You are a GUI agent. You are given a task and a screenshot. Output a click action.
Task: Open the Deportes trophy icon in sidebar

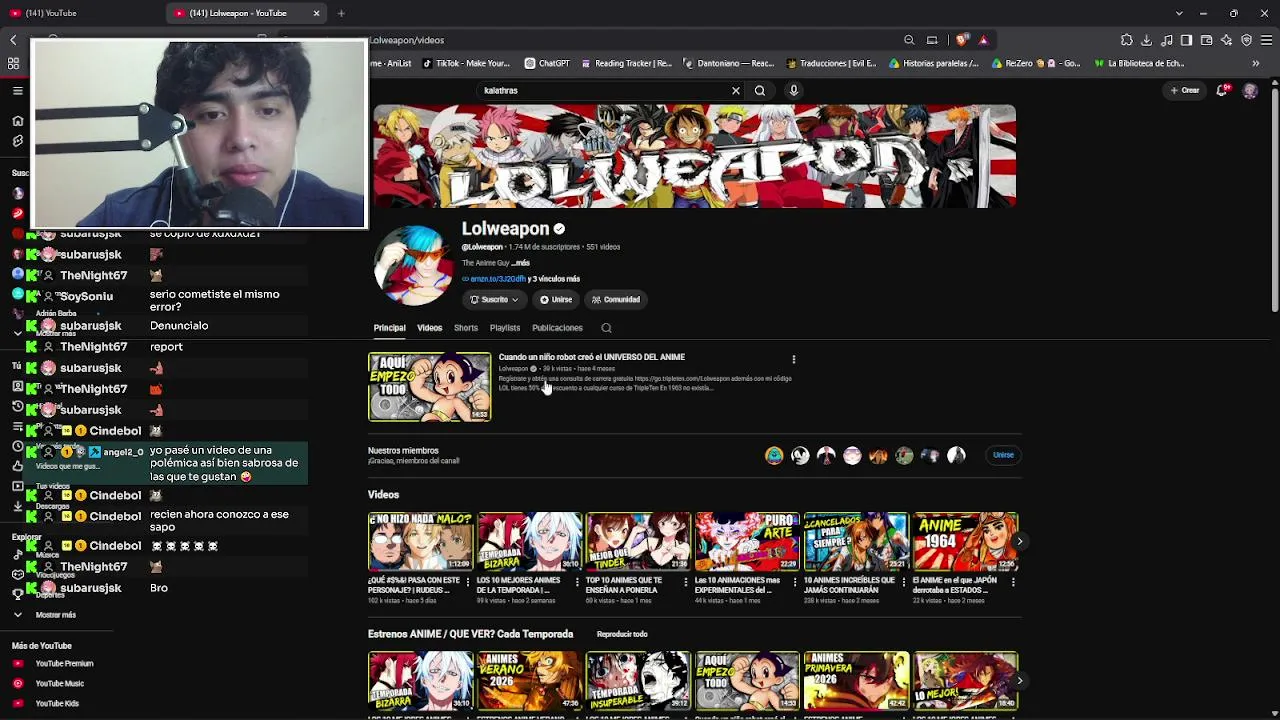[17, 594]
